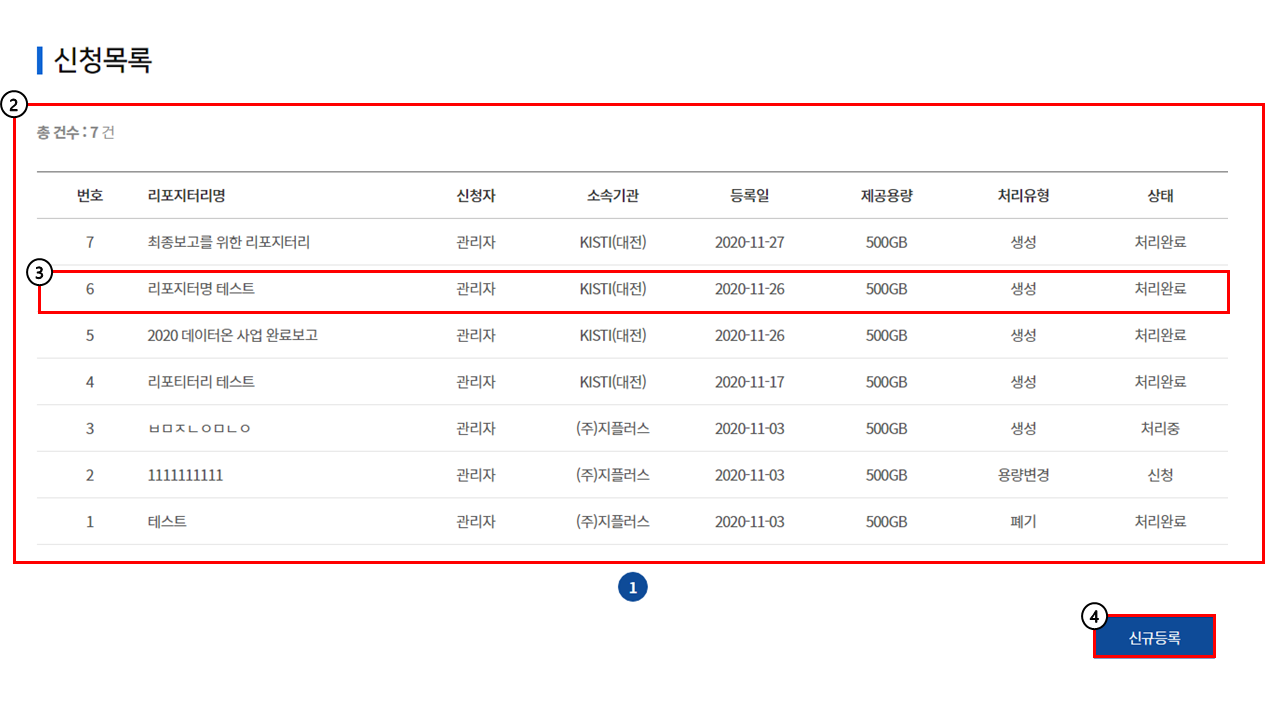Click the 신규등록 button

coord(1154,637)
